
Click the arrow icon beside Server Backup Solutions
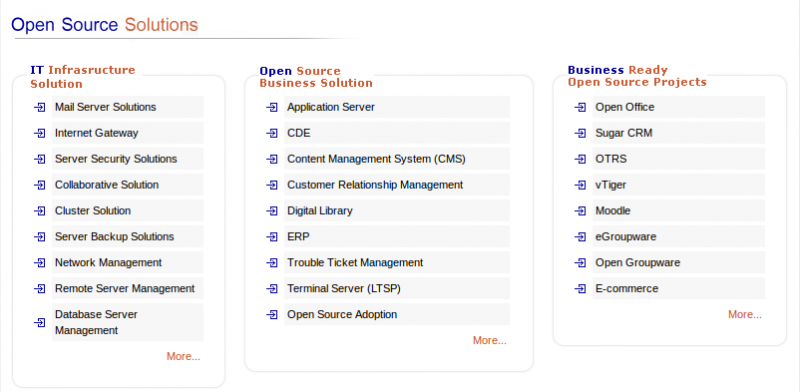(40, 237)
